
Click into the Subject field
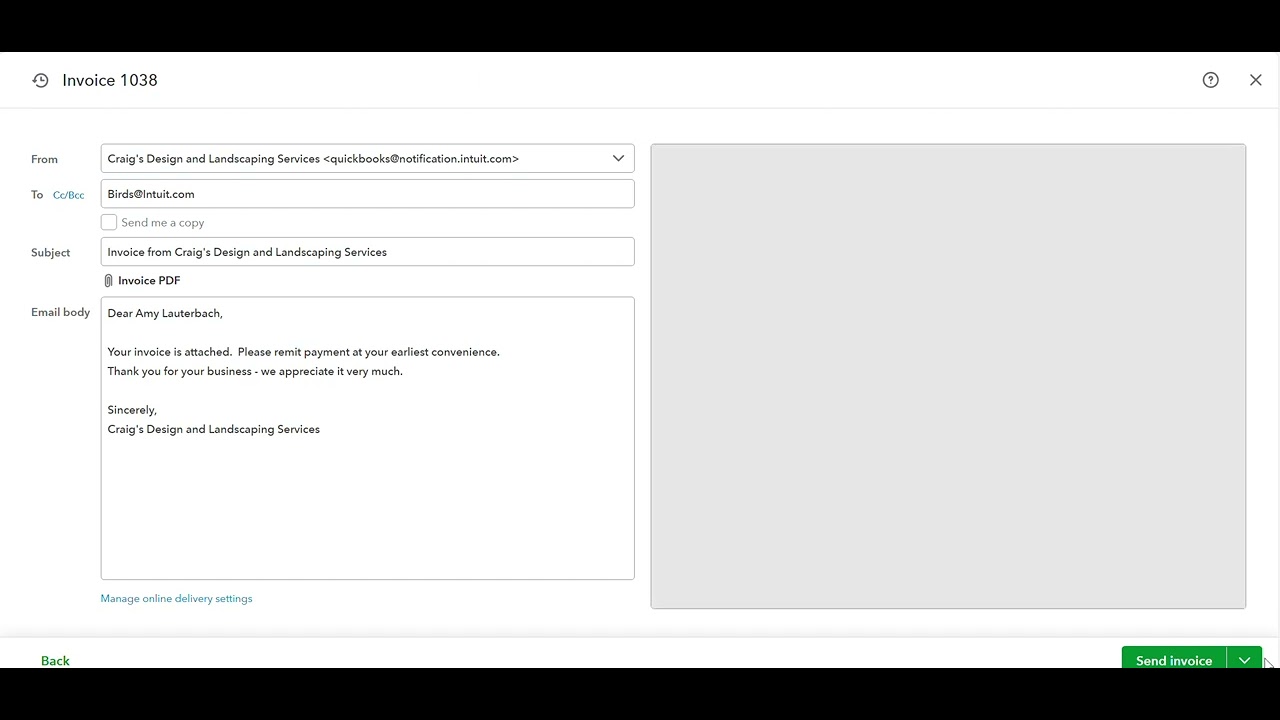click(x=367, y=252)
